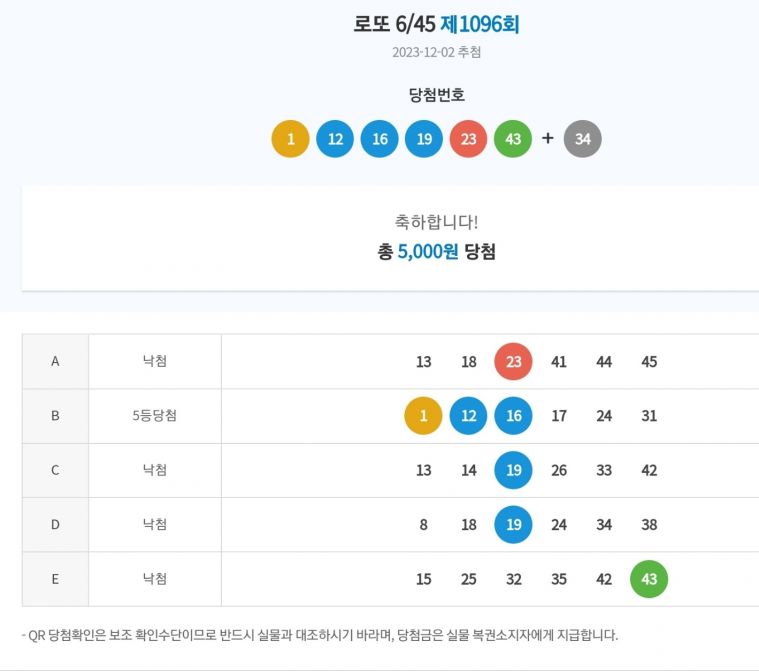This screenshot has height=671, width=759.
Task: Click the 낙첨 result in row A
Action: click(x=155, y=361)
